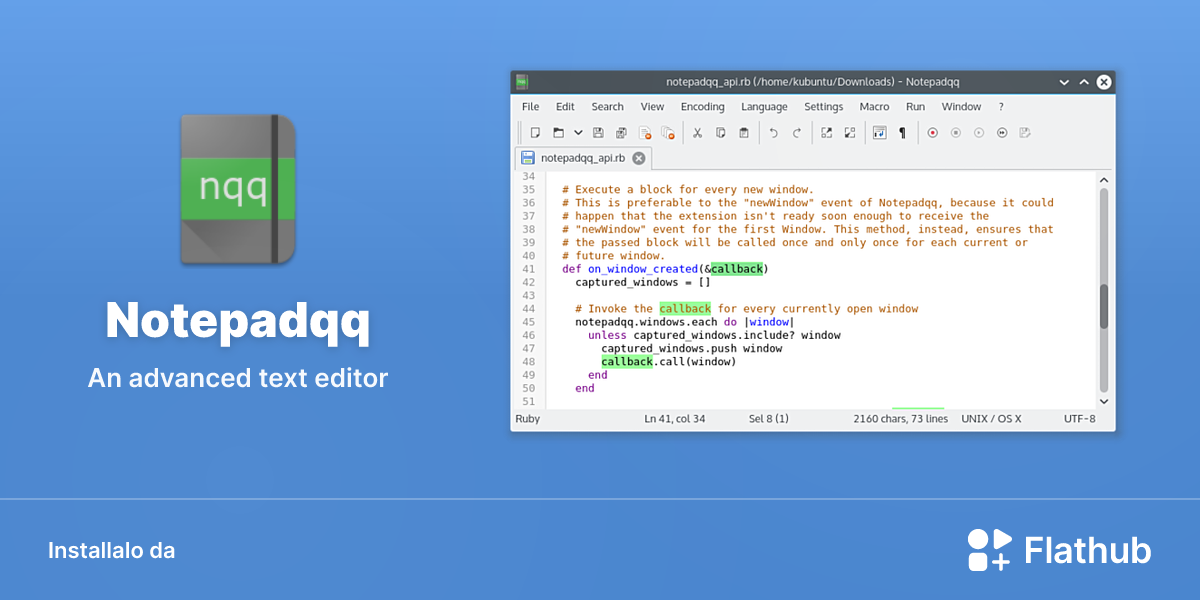
Task: Click the Cut scissors icon
Action: click(x=697, y=132)
